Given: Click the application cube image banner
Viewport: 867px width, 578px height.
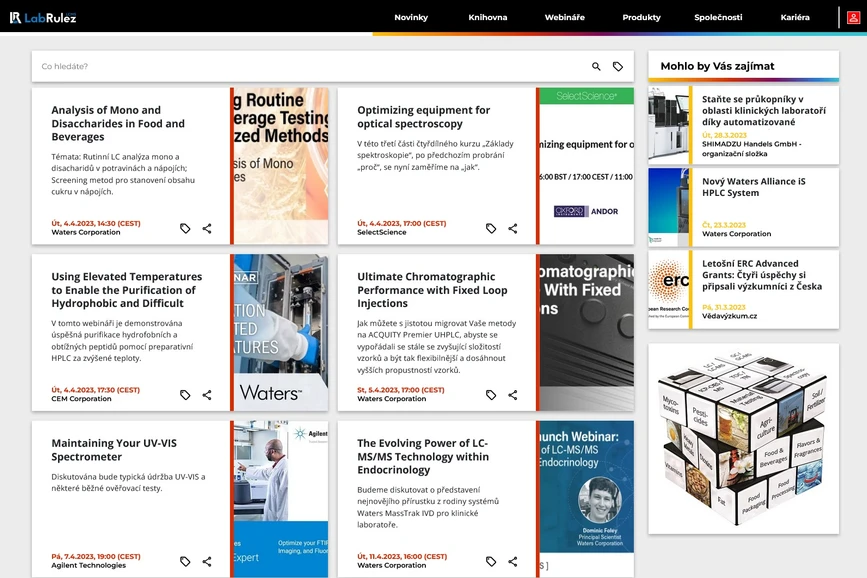Looking at the screenshot, I should point(743,439).
